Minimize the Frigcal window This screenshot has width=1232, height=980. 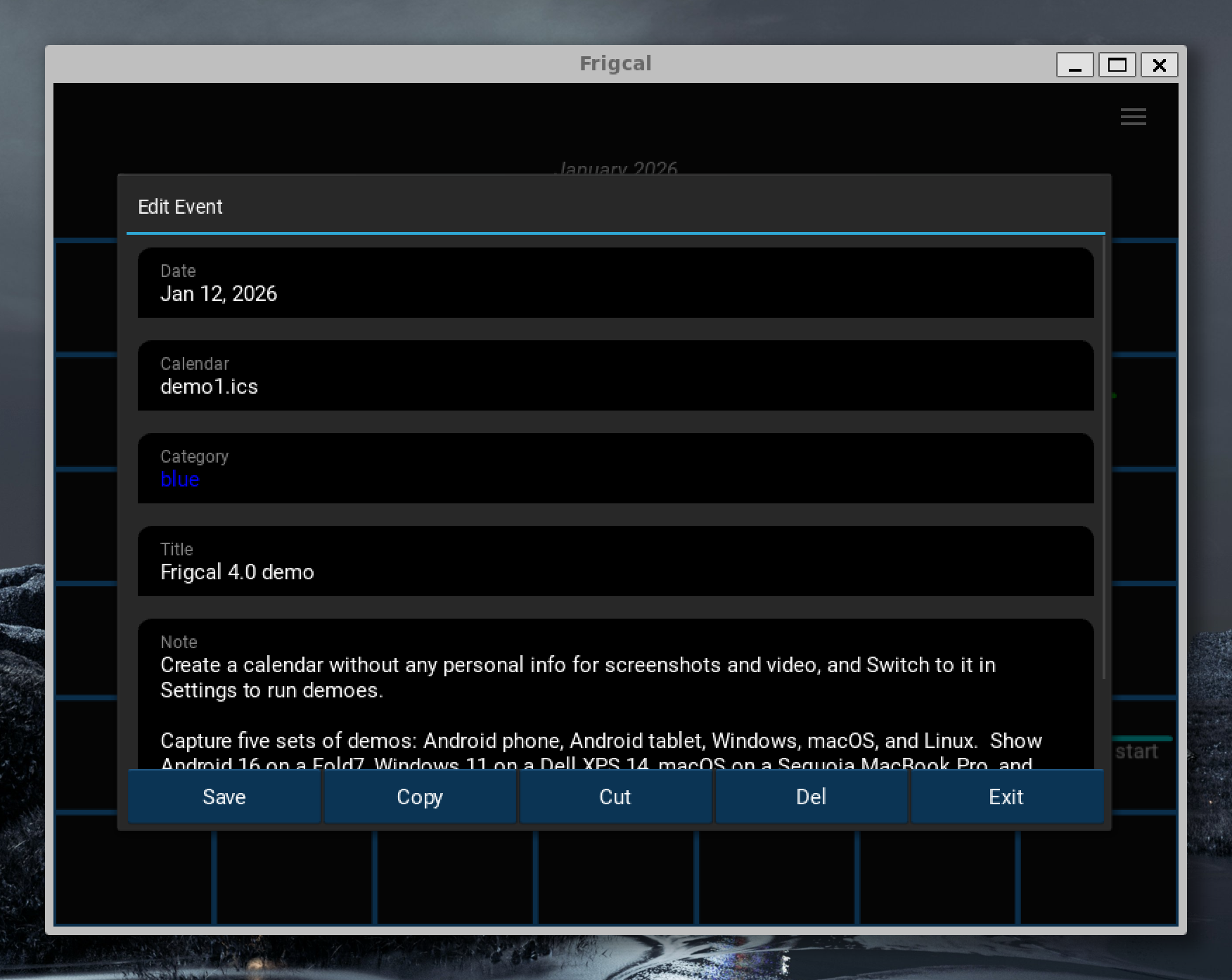(1074, 65)
